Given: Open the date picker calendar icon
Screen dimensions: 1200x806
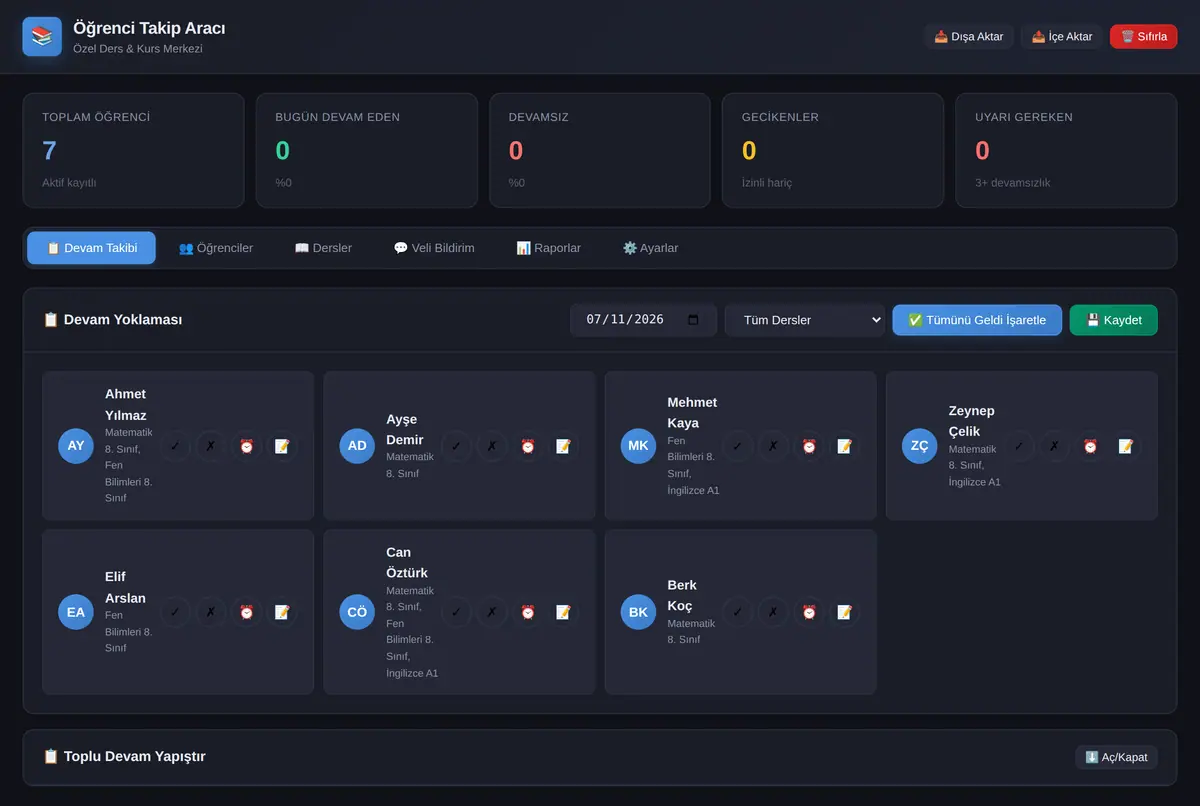Looking at the screenshot, I should click(x=694, y=320).
